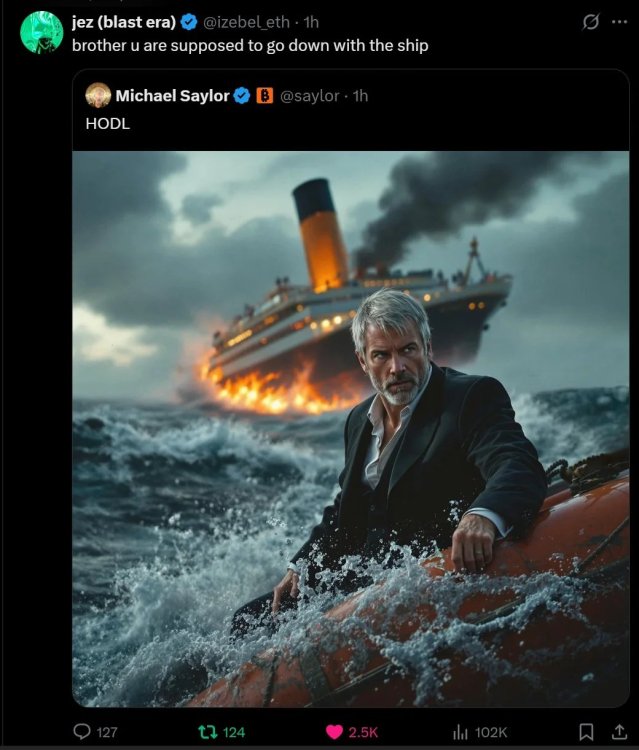Click the reply icon showing 127
This screenshot has height=750, width=639.
click(x=83, y=732)
